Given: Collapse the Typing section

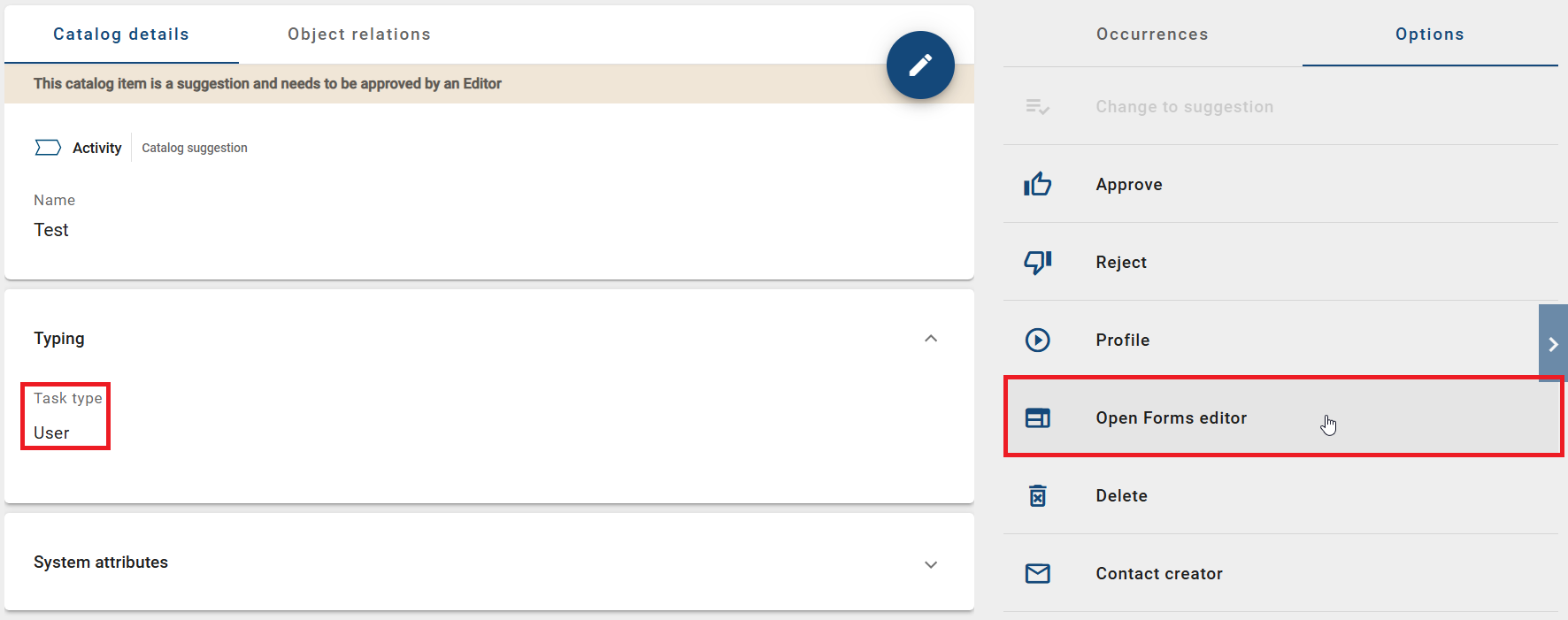Looking at the screenshot, I should (930, 338).
